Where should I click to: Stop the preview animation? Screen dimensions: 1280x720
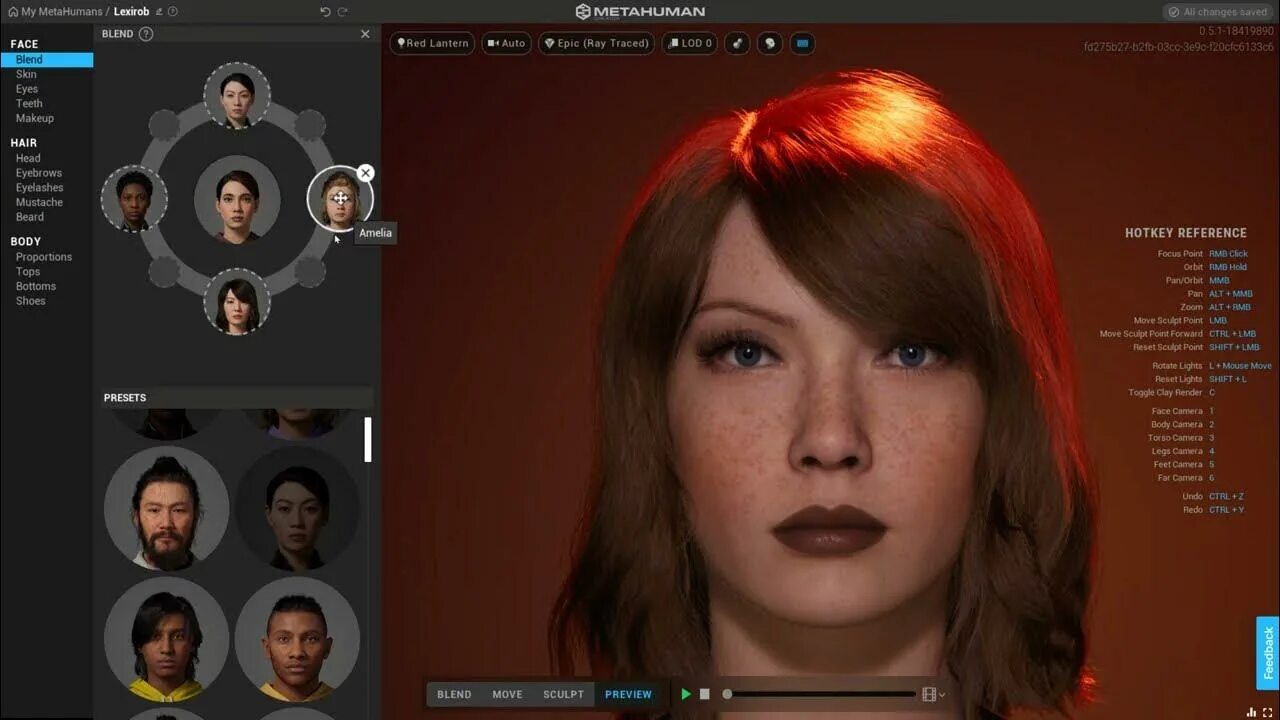click(x=705, y=694)
